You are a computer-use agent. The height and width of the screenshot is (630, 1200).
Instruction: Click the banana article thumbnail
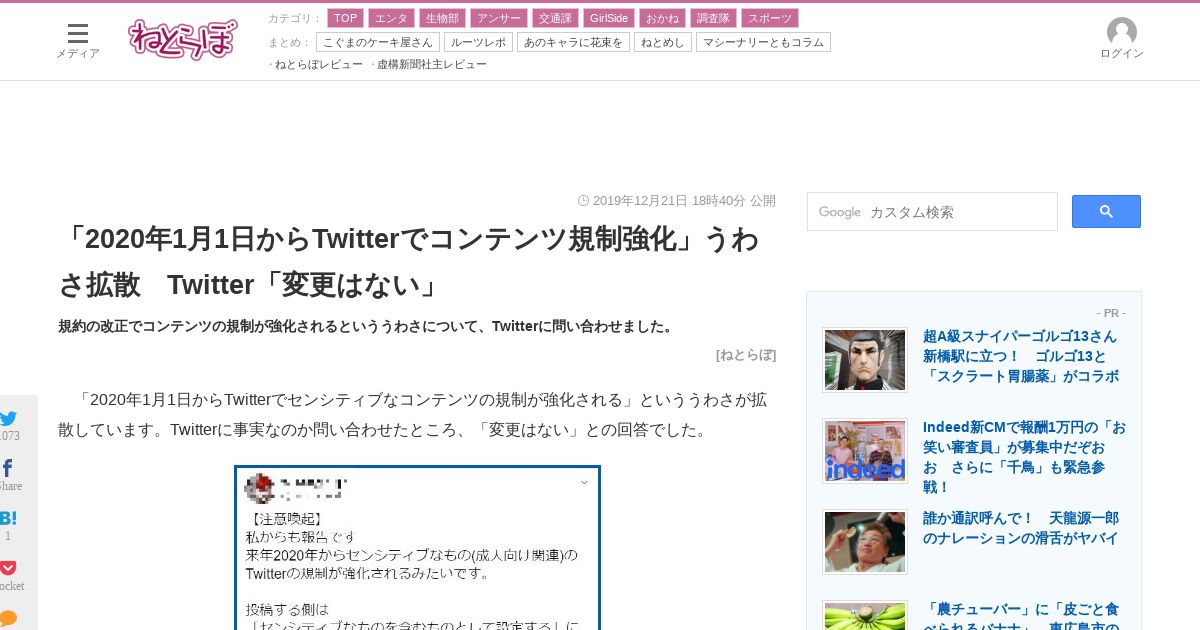click(x=865, y=615)
